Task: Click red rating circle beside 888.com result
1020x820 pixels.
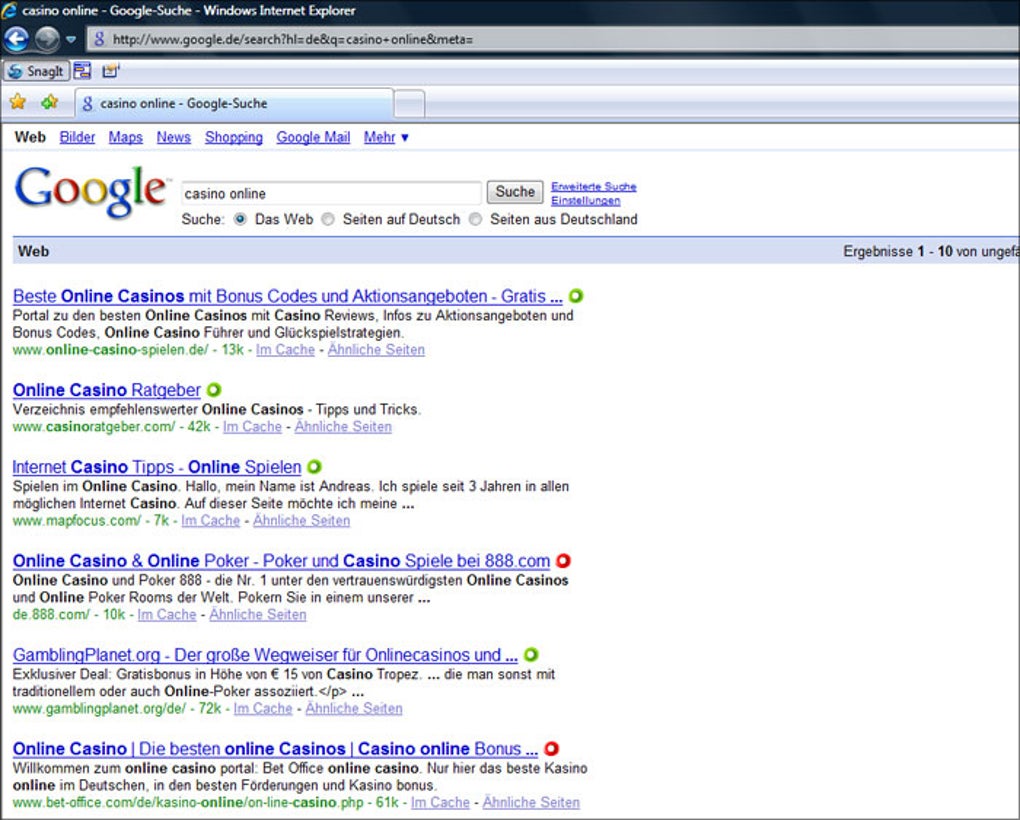Action: [x=563, y=561]
